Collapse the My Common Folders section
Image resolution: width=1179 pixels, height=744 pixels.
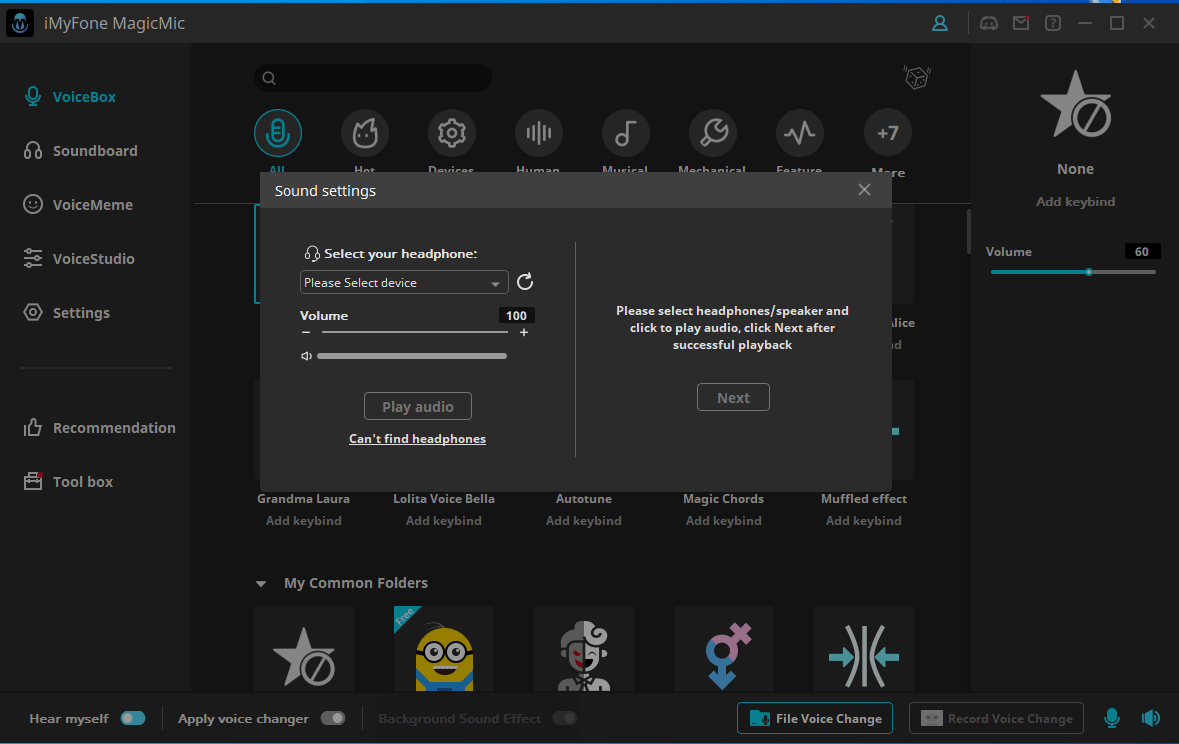coord(261,584)
